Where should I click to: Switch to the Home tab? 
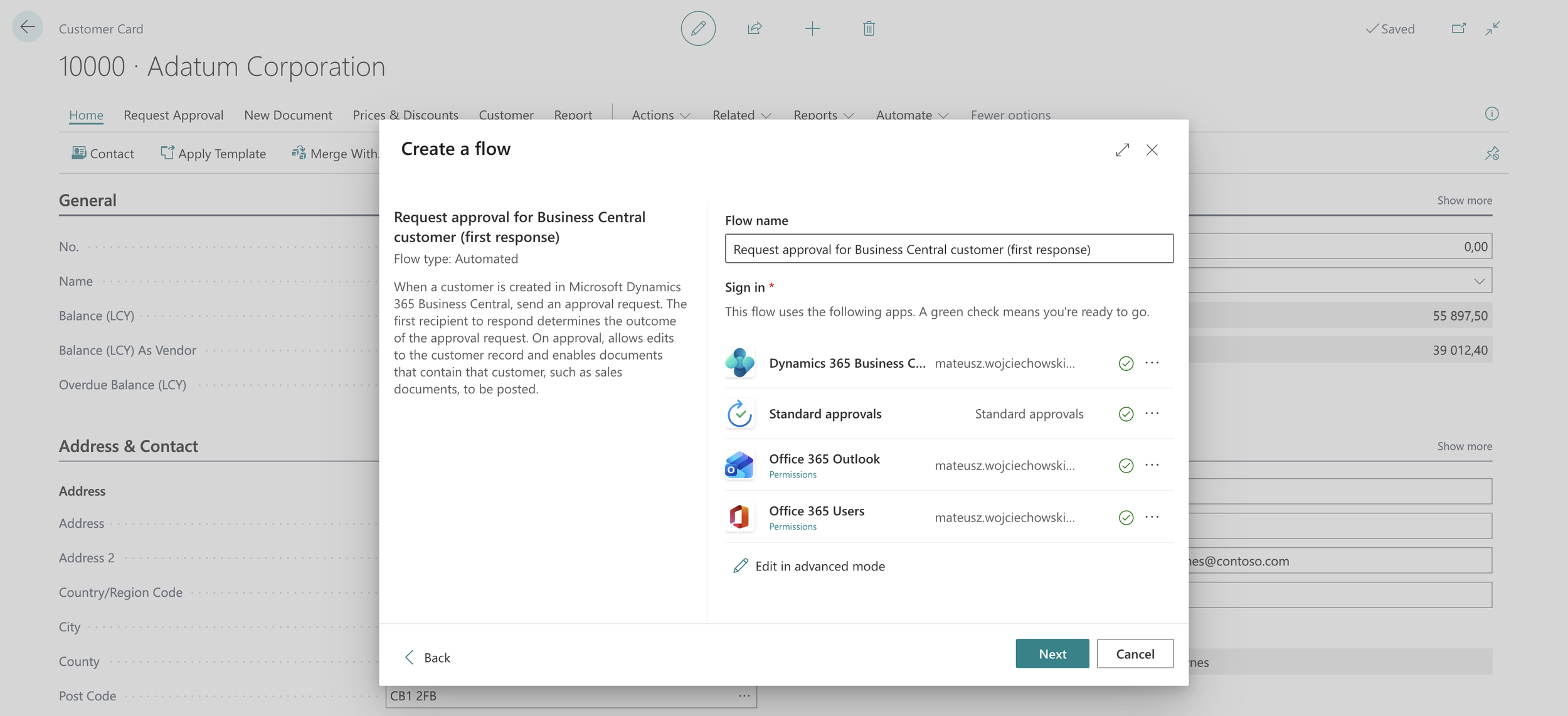pyautogui.click(x=86, y=115)
